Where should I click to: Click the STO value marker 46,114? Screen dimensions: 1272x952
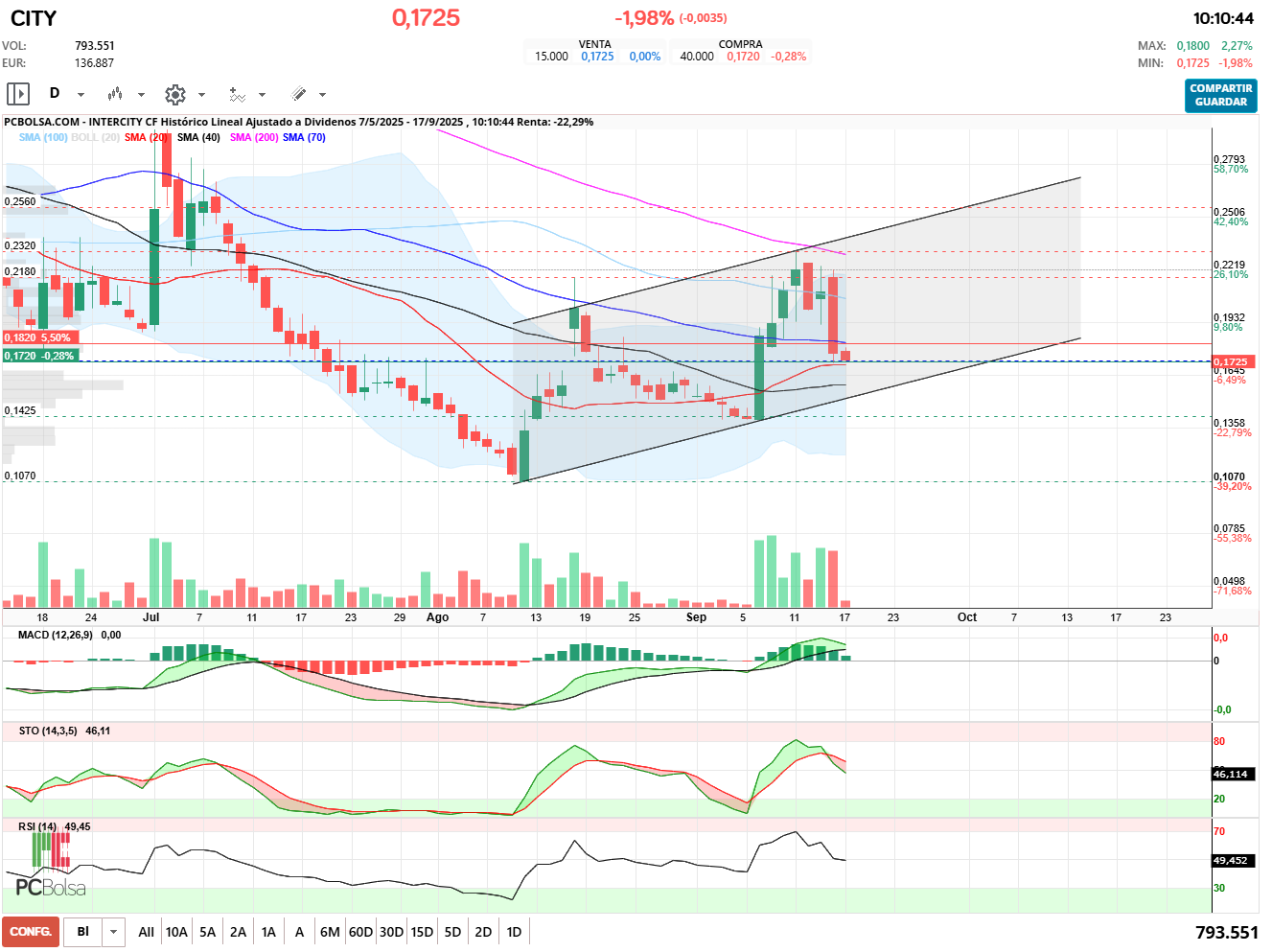(x=1231, y=774)
